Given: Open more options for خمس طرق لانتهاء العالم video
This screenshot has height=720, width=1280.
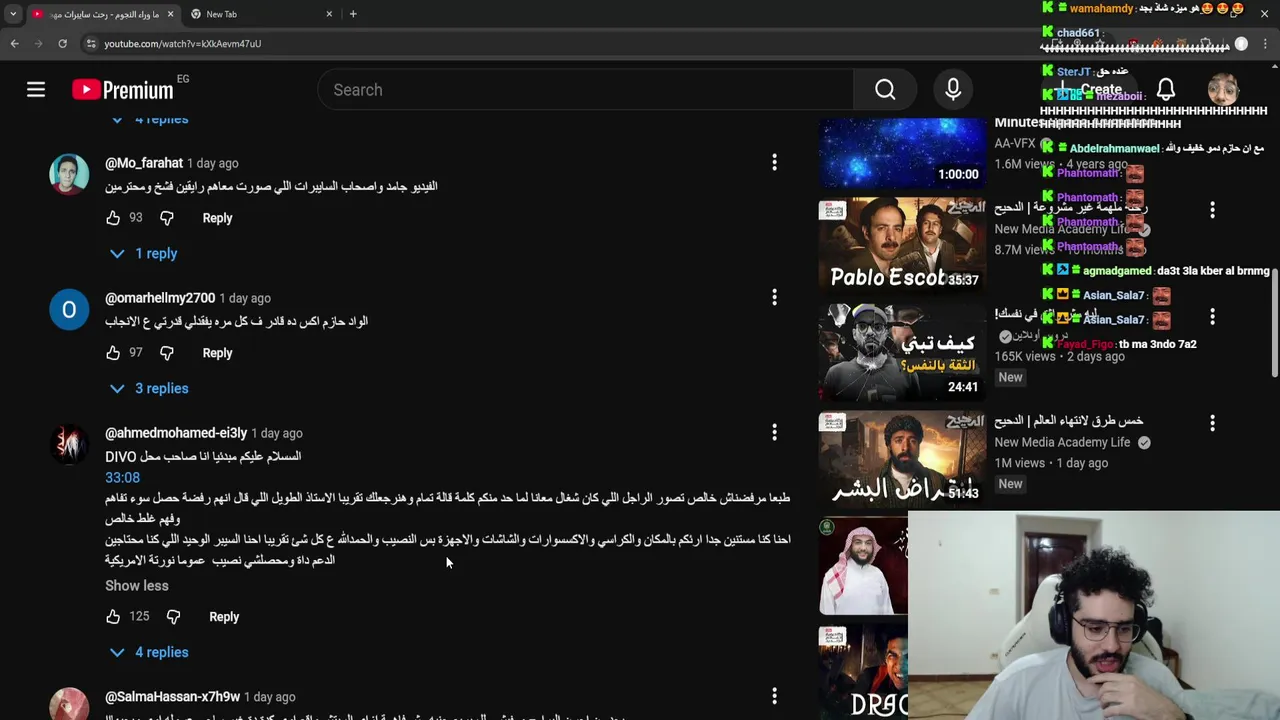Looking at the screenshot, I should coord(1212,424).
